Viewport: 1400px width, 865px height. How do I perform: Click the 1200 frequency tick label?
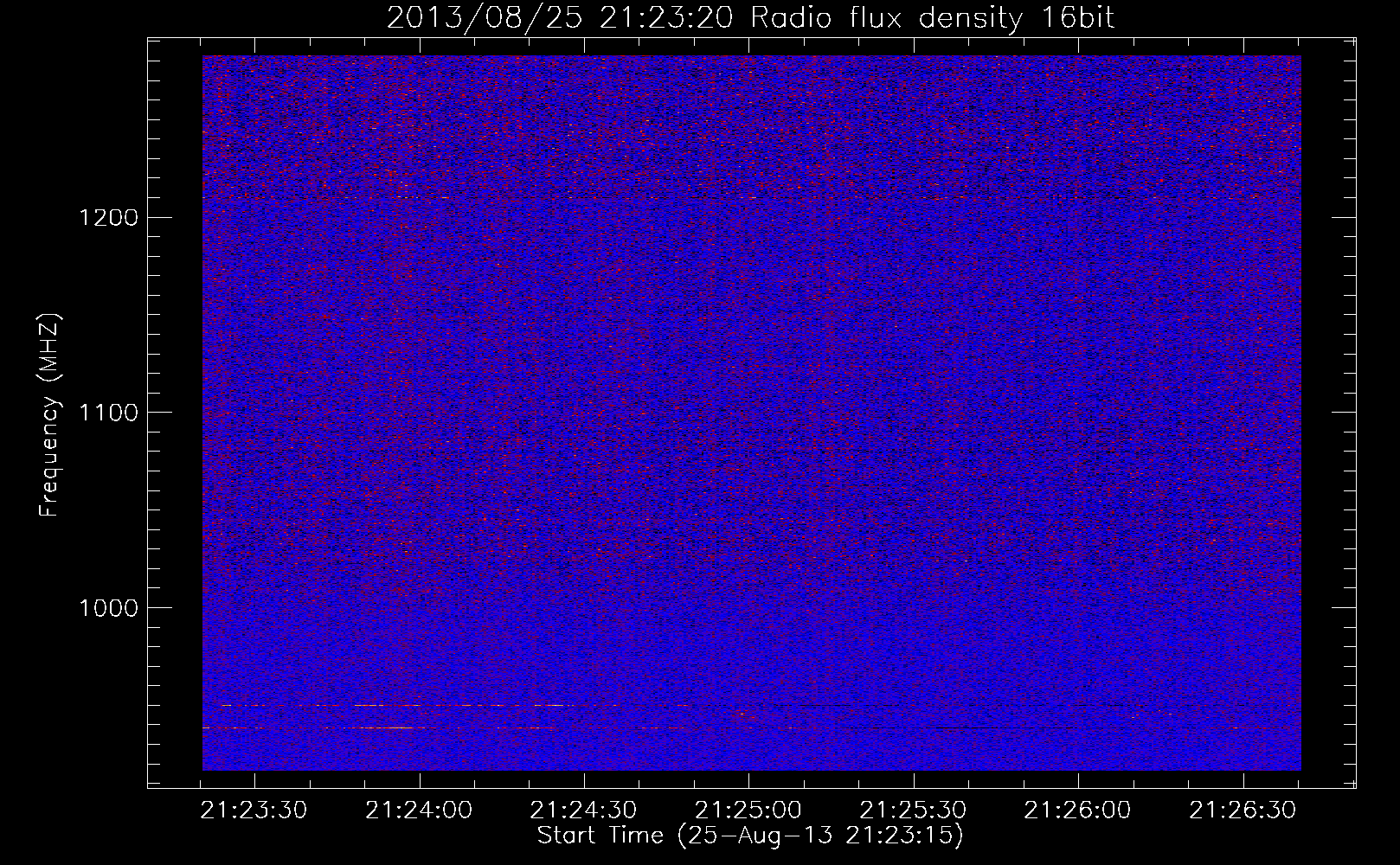107,217
